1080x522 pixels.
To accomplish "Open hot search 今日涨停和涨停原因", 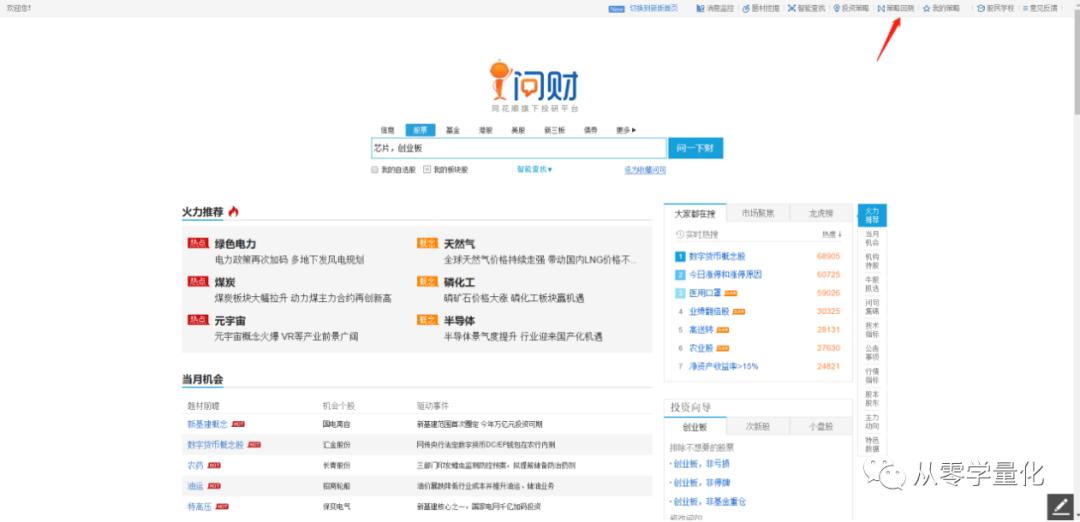I will pyautogui.click(x=725, y=274).
